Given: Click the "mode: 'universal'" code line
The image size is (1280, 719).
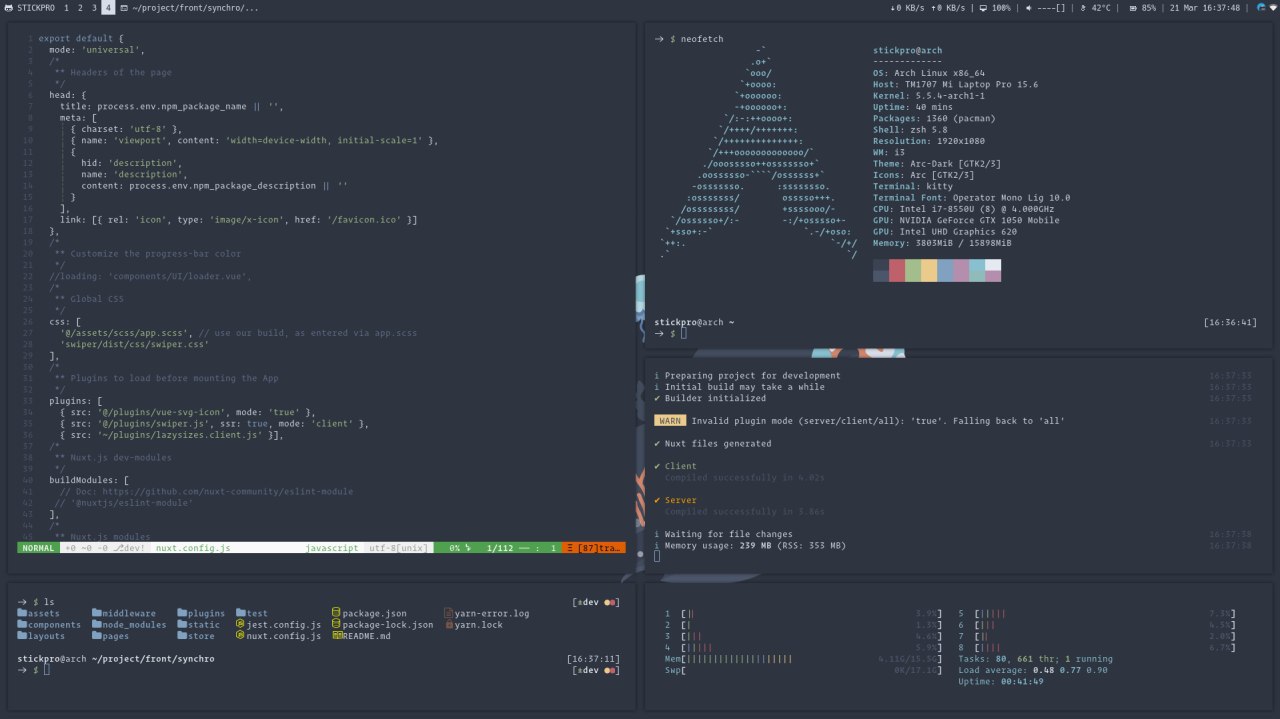Looking at the screenshot, I should coord(97,49).
